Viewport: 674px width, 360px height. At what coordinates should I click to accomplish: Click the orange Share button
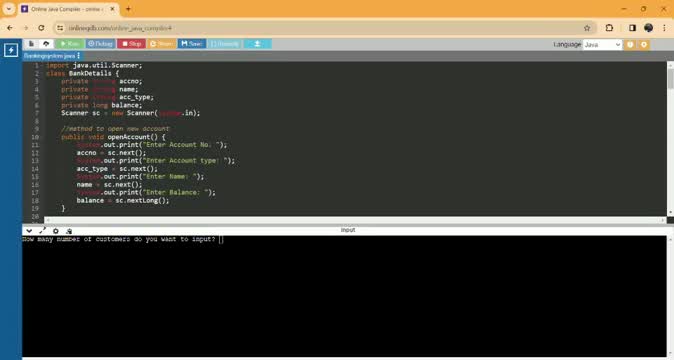pos(161,44)
